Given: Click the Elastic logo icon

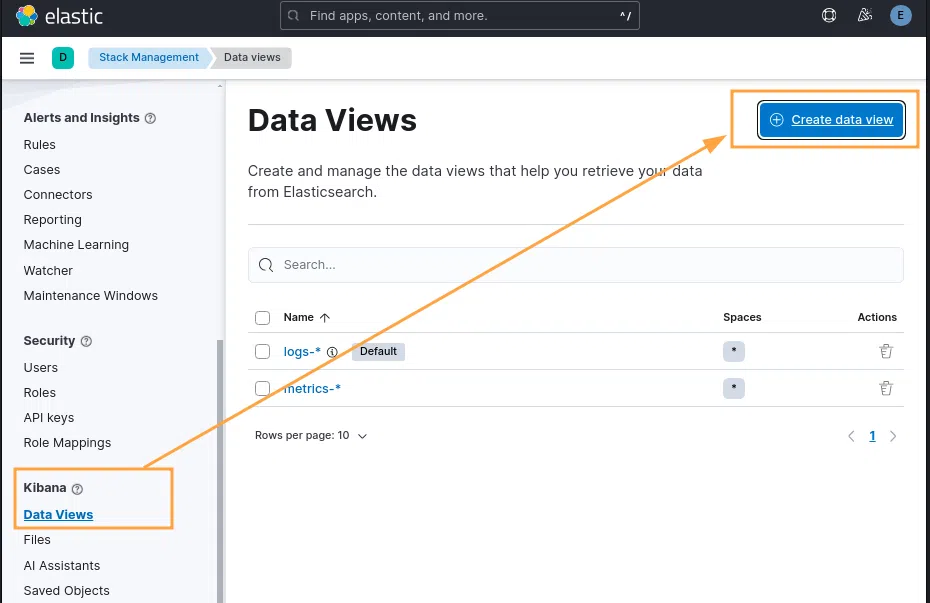Looking at the screenshot, I should click(x=28, y=16).
